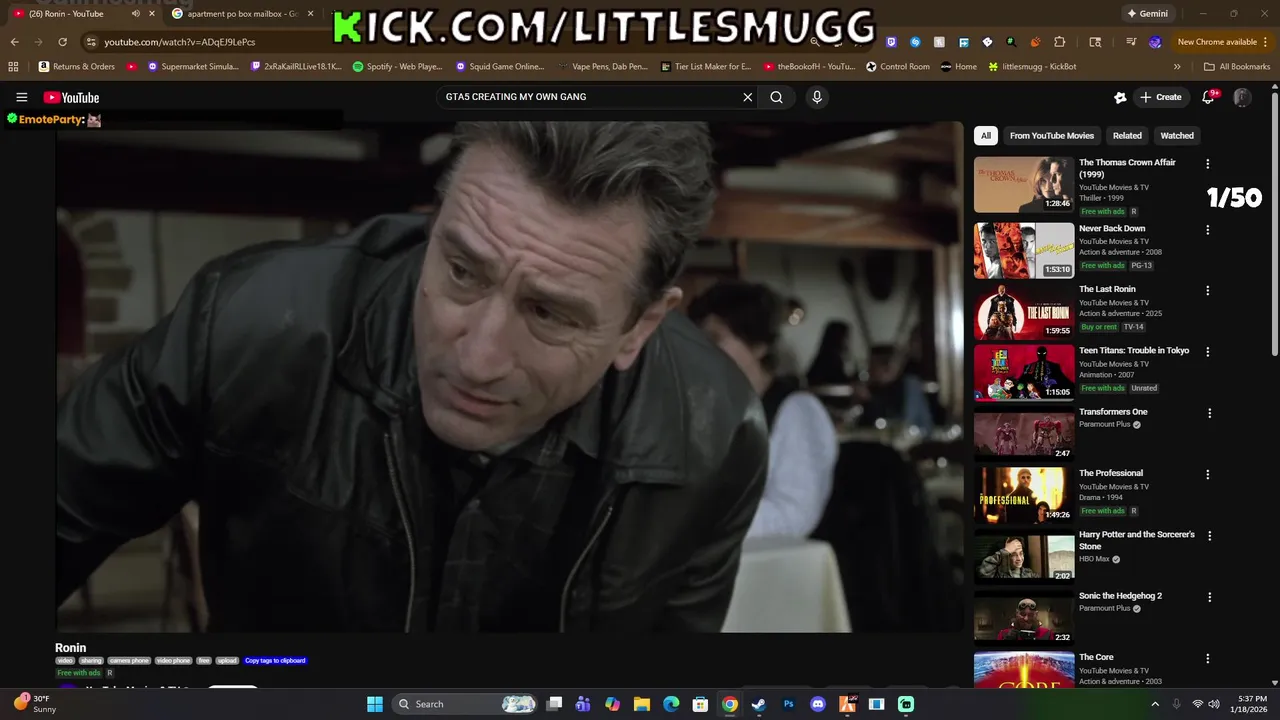
Task: Open All Bookmarks folder
Action: [1237, 67]
